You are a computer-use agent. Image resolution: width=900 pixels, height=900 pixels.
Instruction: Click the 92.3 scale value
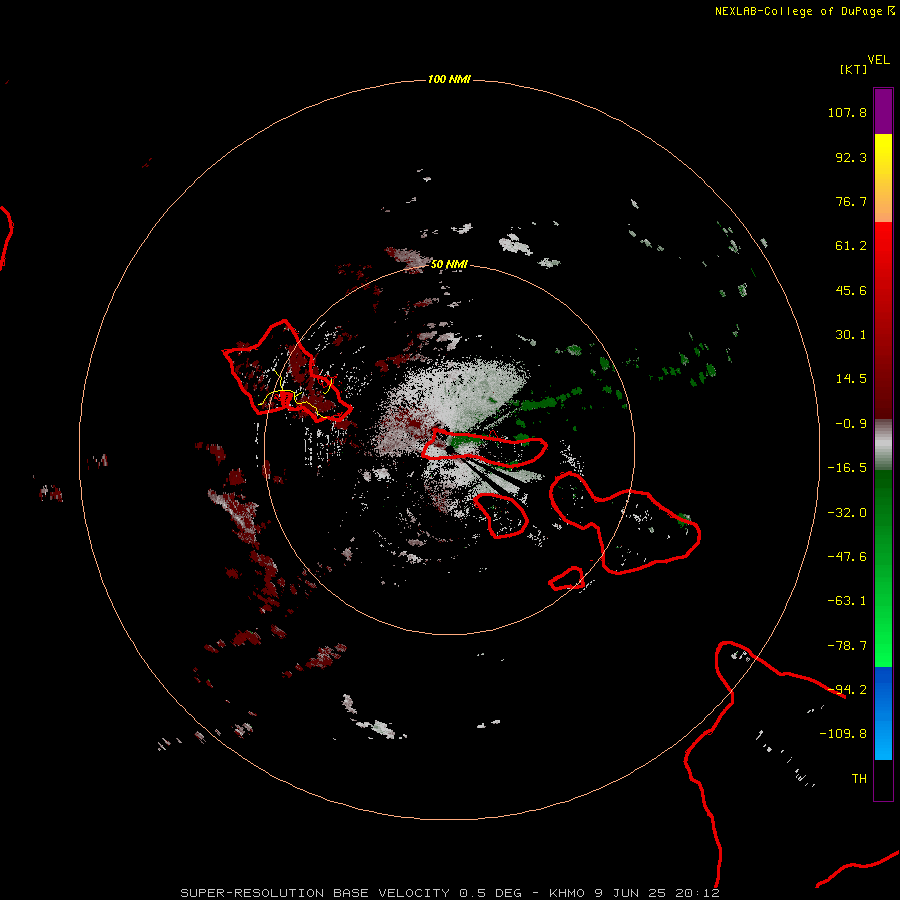click(x=851, y=157)
